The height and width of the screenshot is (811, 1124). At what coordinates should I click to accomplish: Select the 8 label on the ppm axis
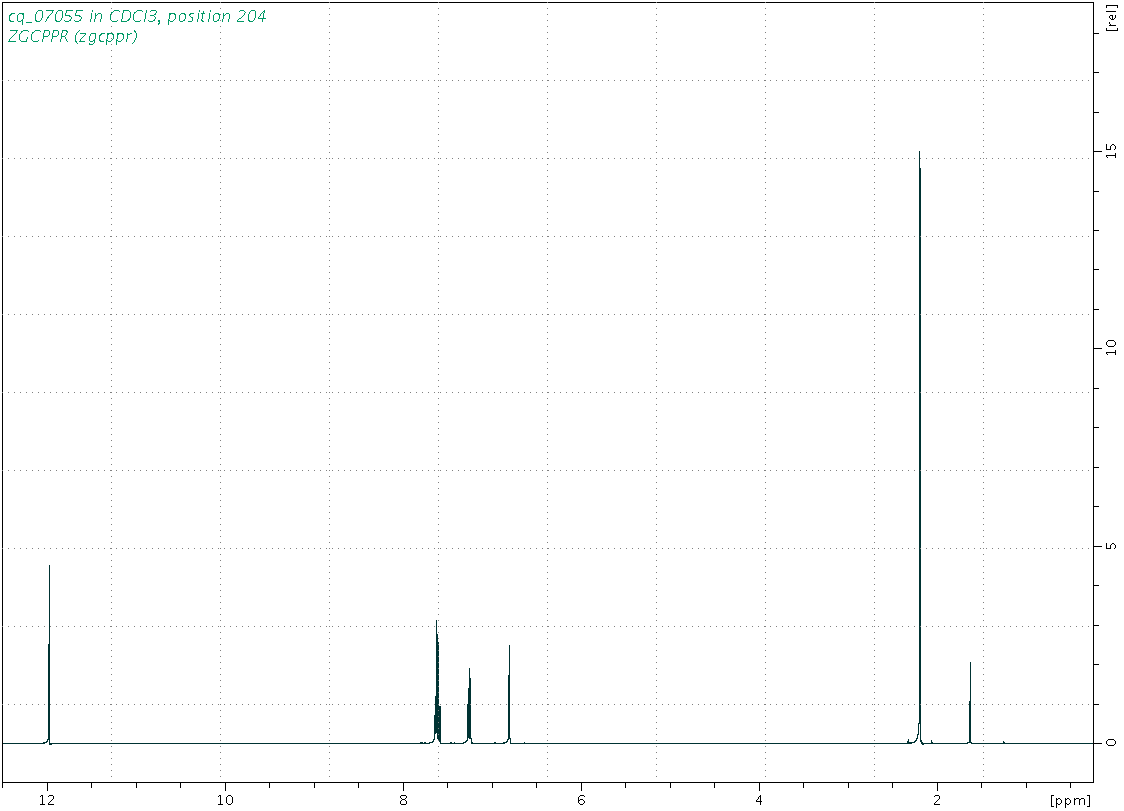403,799
